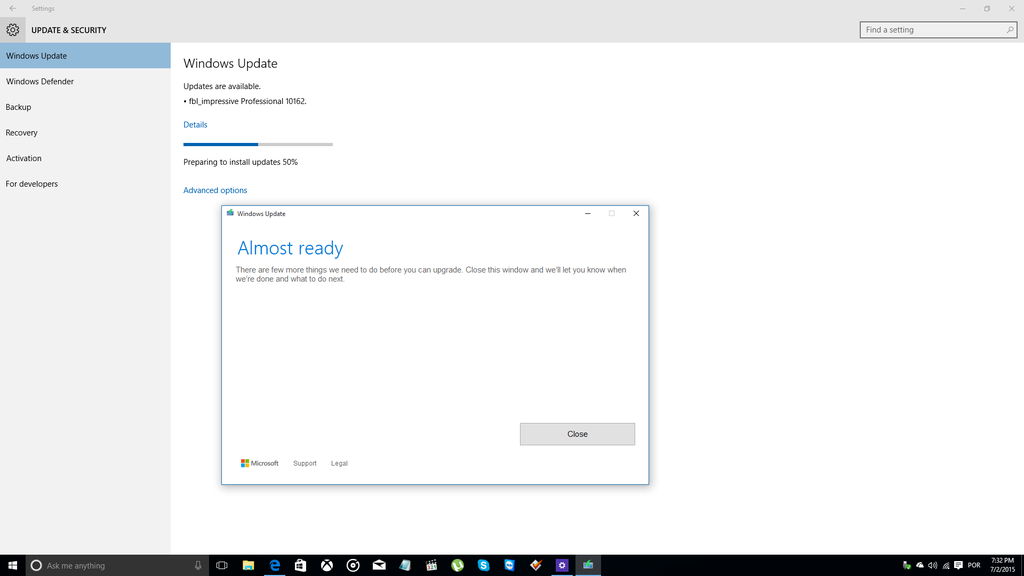Open Advanced options link
1024x576 pixels.
point(215,190)
